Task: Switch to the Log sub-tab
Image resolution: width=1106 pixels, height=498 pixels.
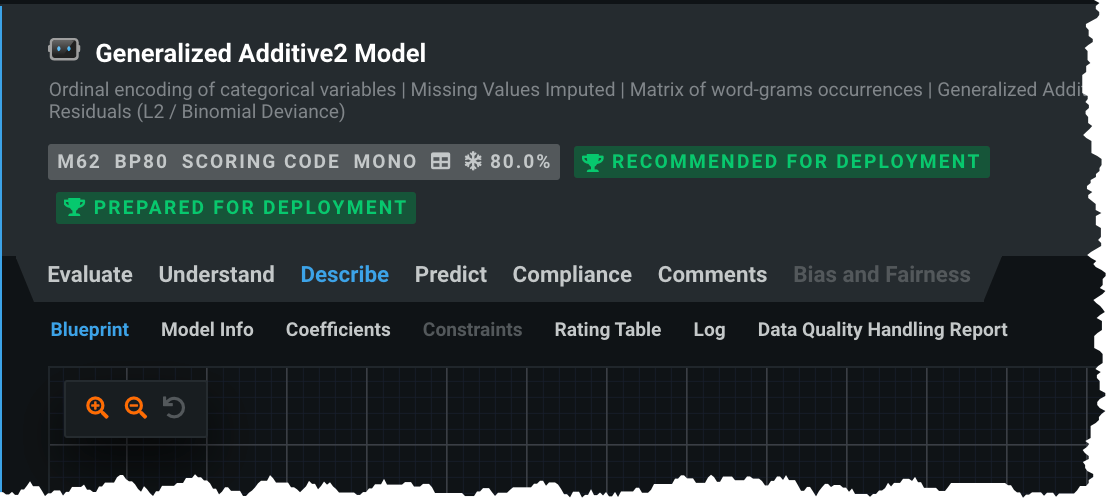Action: [x=709, y=330]
